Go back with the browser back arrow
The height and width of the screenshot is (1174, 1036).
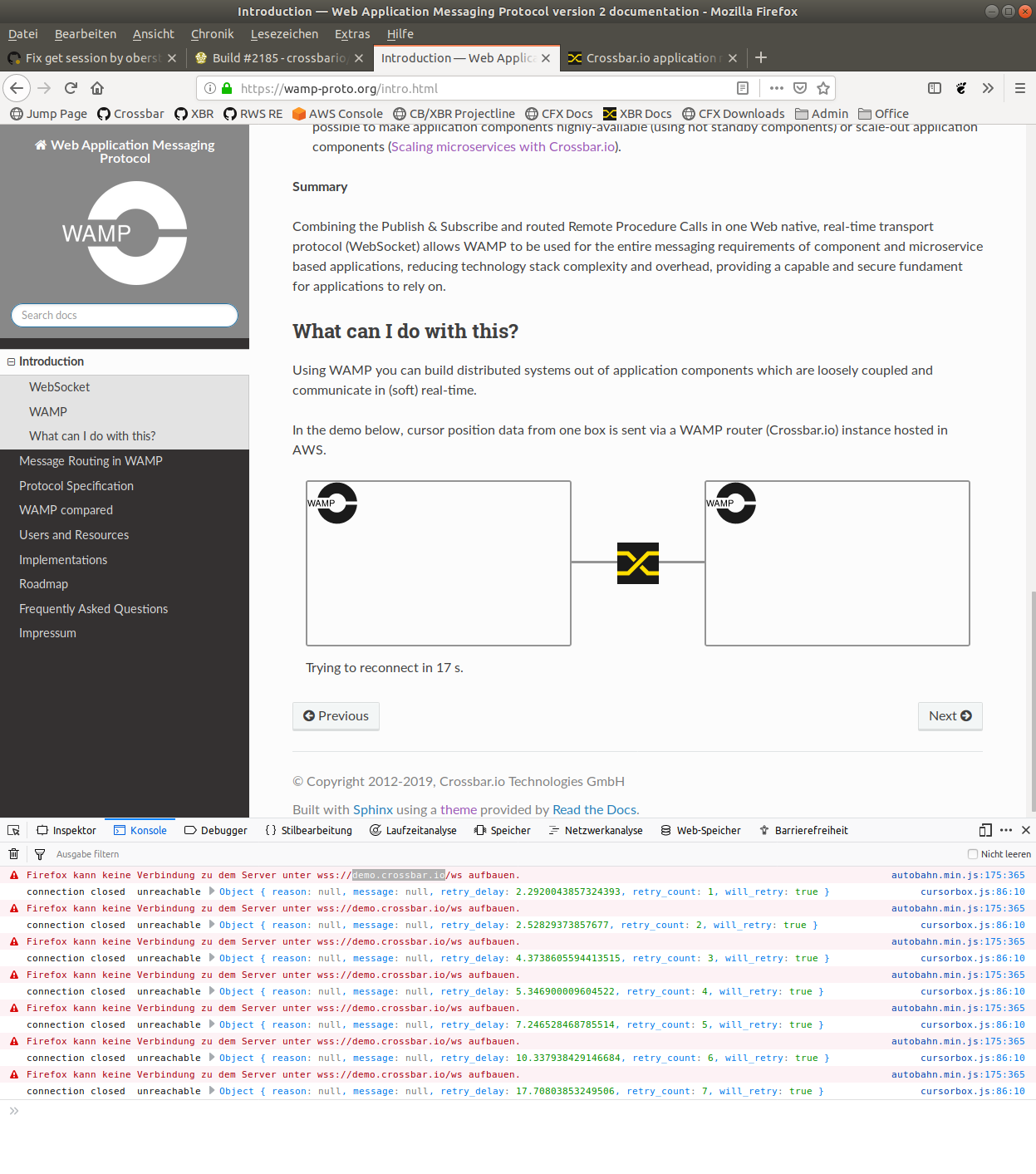click(x=17, y=88)
